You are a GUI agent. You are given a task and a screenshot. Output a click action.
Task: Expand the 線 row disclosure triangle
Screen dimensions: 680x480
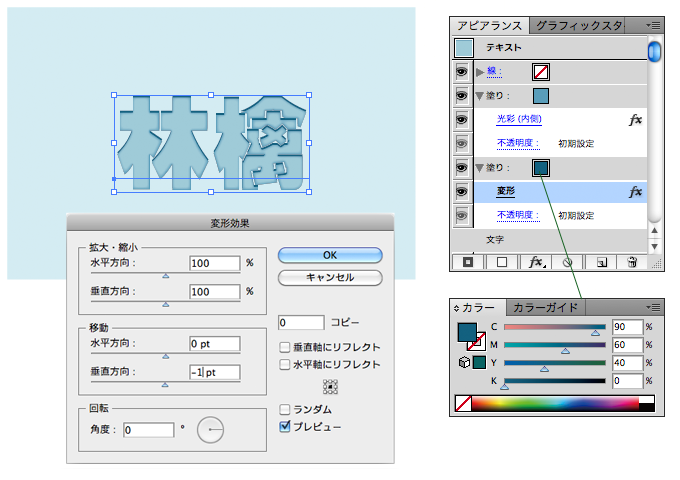(x=480, y=72)
